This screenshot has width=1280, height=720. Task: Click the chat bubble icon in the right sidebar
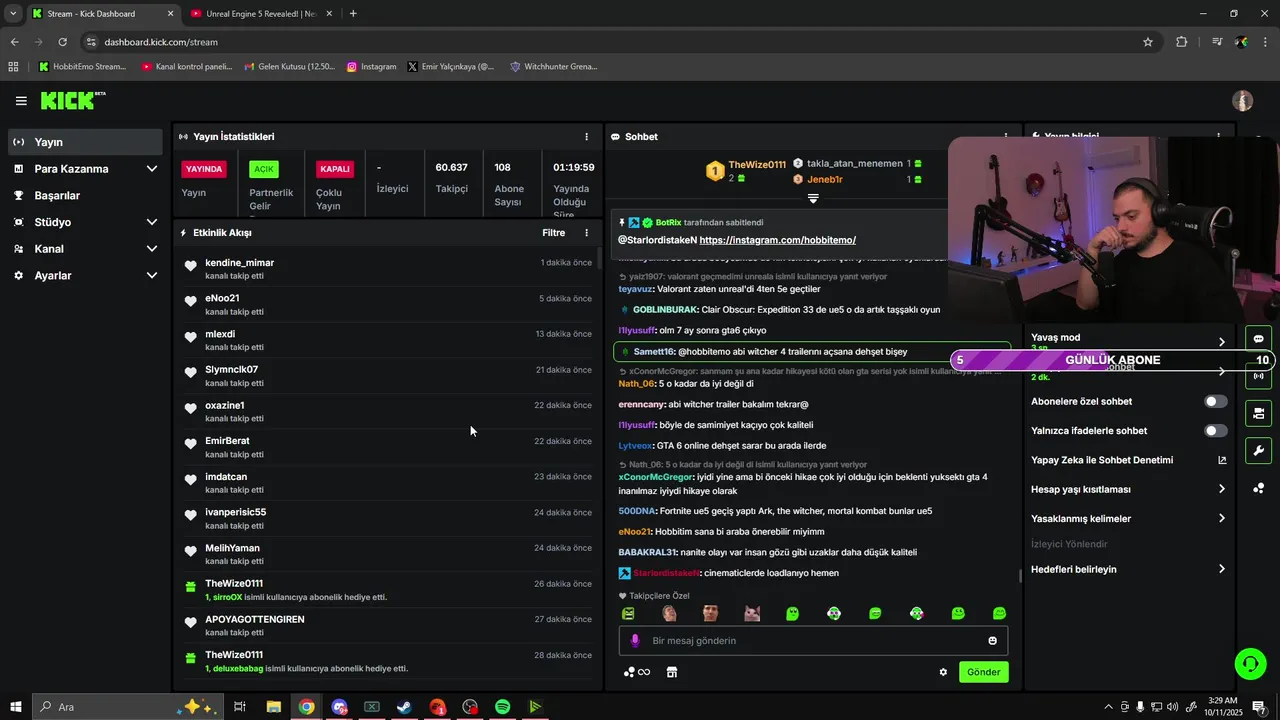pyautogui.click(x=1258, y=339)
